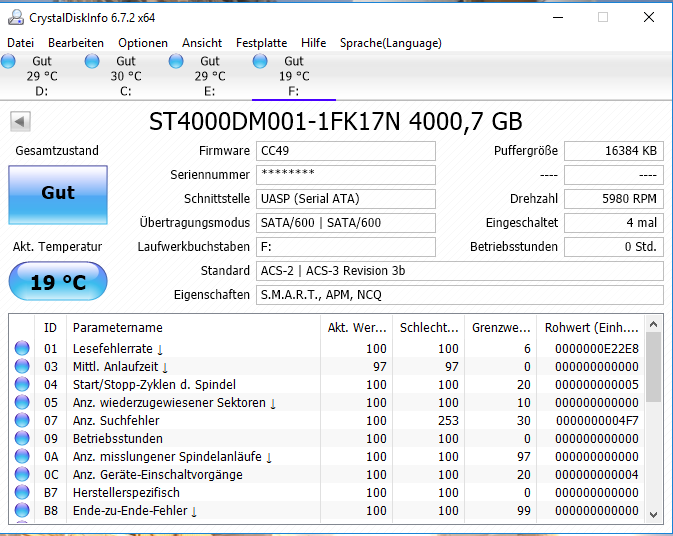This screenshot has height=536, width=673.
Task: Click status orb for Anz. Suchfehler row
Action: pos(22,420)
